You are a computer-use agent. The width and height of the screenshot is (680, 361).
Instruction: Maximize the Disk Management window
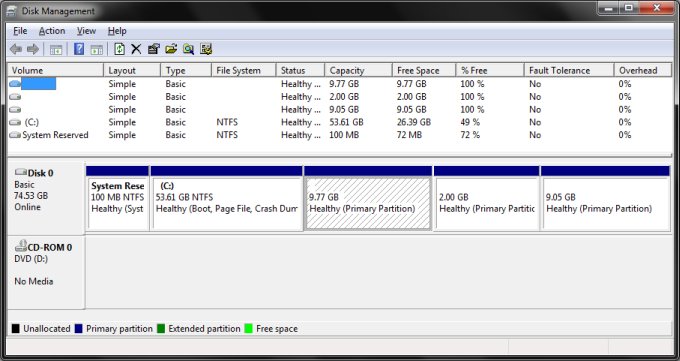click(x=629, y=8)
